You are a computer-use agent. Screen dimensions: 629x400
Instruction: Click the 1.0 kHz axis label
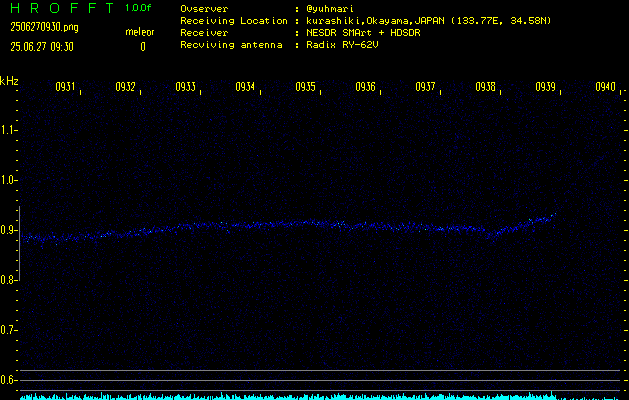tap(9, 180)
